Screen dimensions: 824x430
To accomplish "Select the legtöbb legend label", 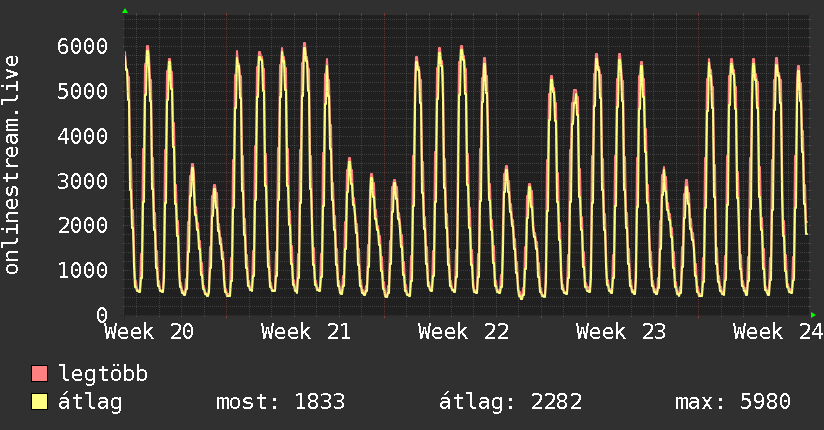I will pos(103,374).
